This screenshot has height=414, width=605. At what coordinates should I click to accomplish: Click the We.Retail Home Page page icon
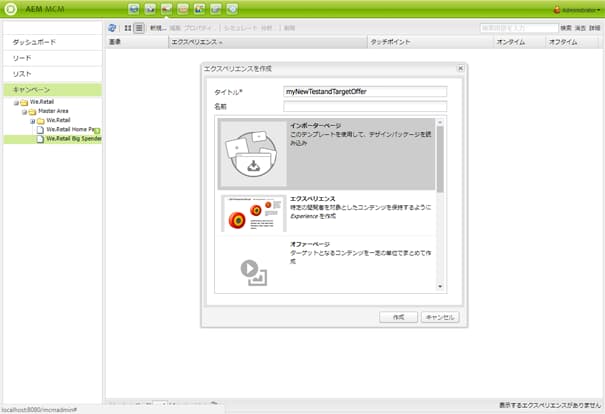tap(40, 130)
